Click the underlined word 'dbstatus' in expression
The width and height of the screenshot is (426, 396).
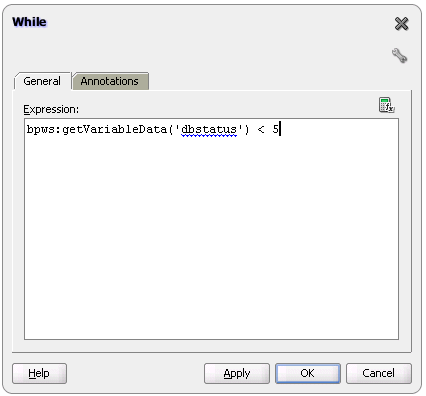209,129
